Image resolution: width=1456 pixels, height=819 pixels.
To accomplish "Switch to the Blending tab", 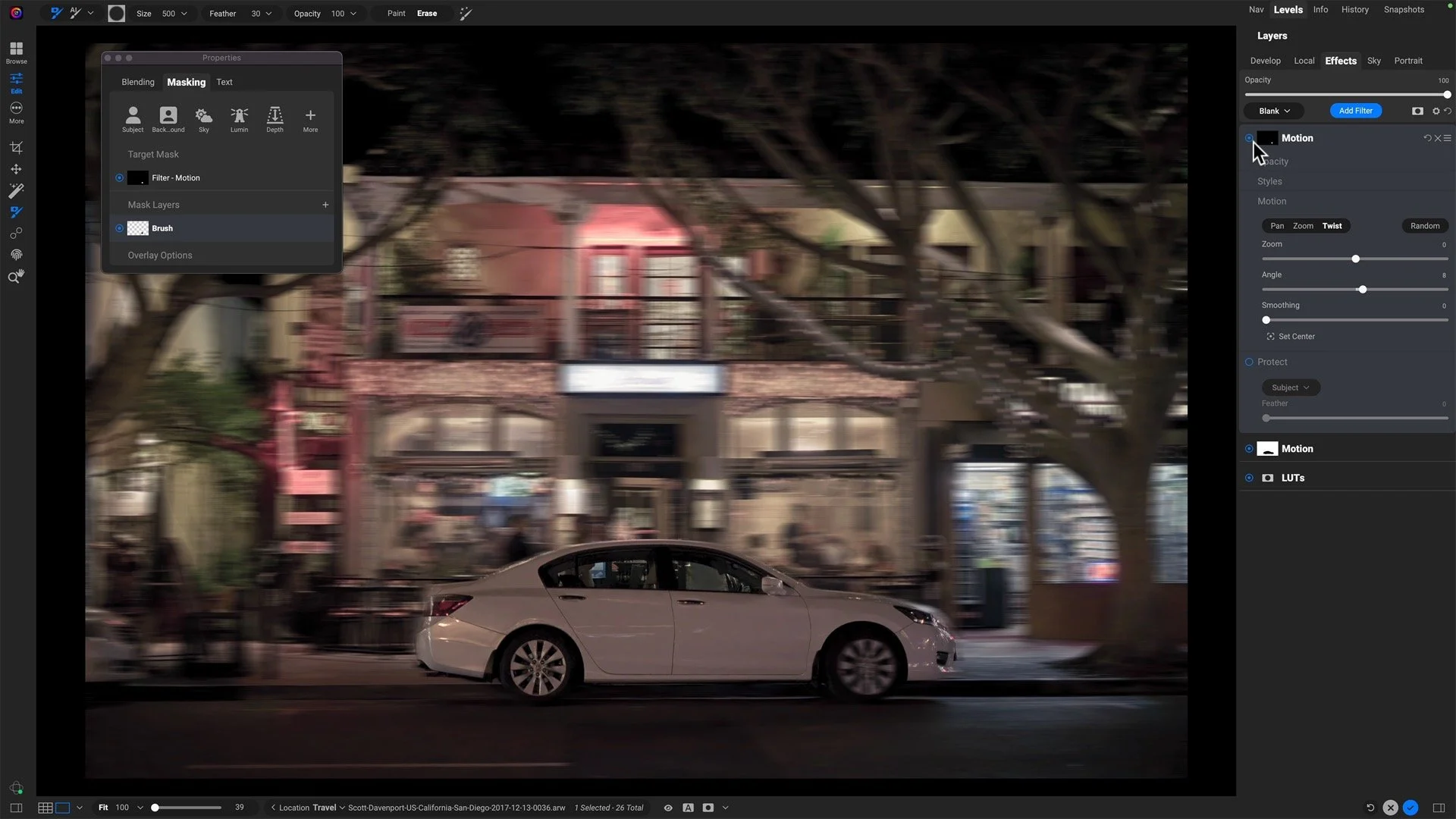I will tap(137, 82).
